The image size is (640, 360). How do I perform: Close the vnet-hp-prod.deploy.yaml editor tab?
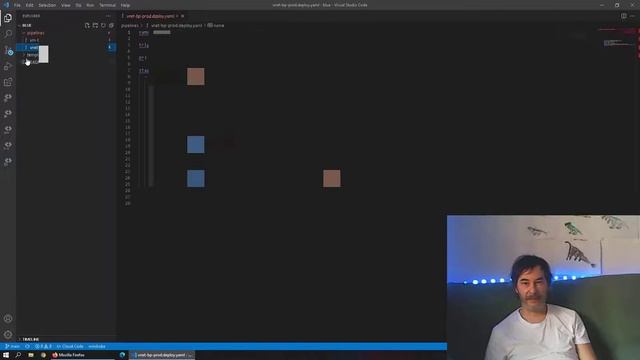[182, 16]
